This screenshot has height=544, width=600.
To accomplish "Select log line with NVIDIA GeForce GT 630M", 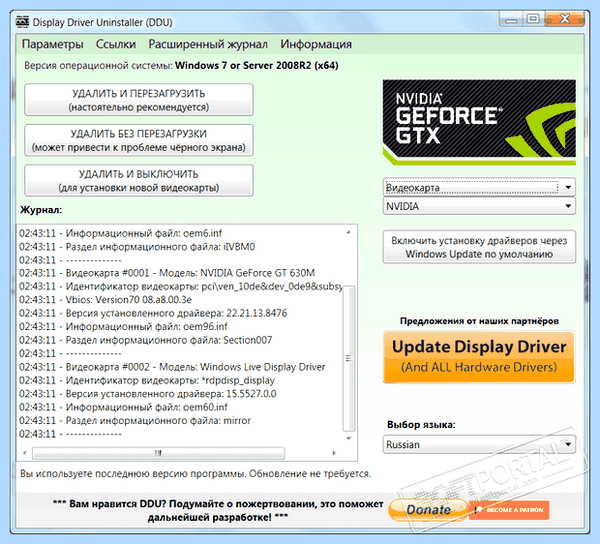I will coord(167,273).
